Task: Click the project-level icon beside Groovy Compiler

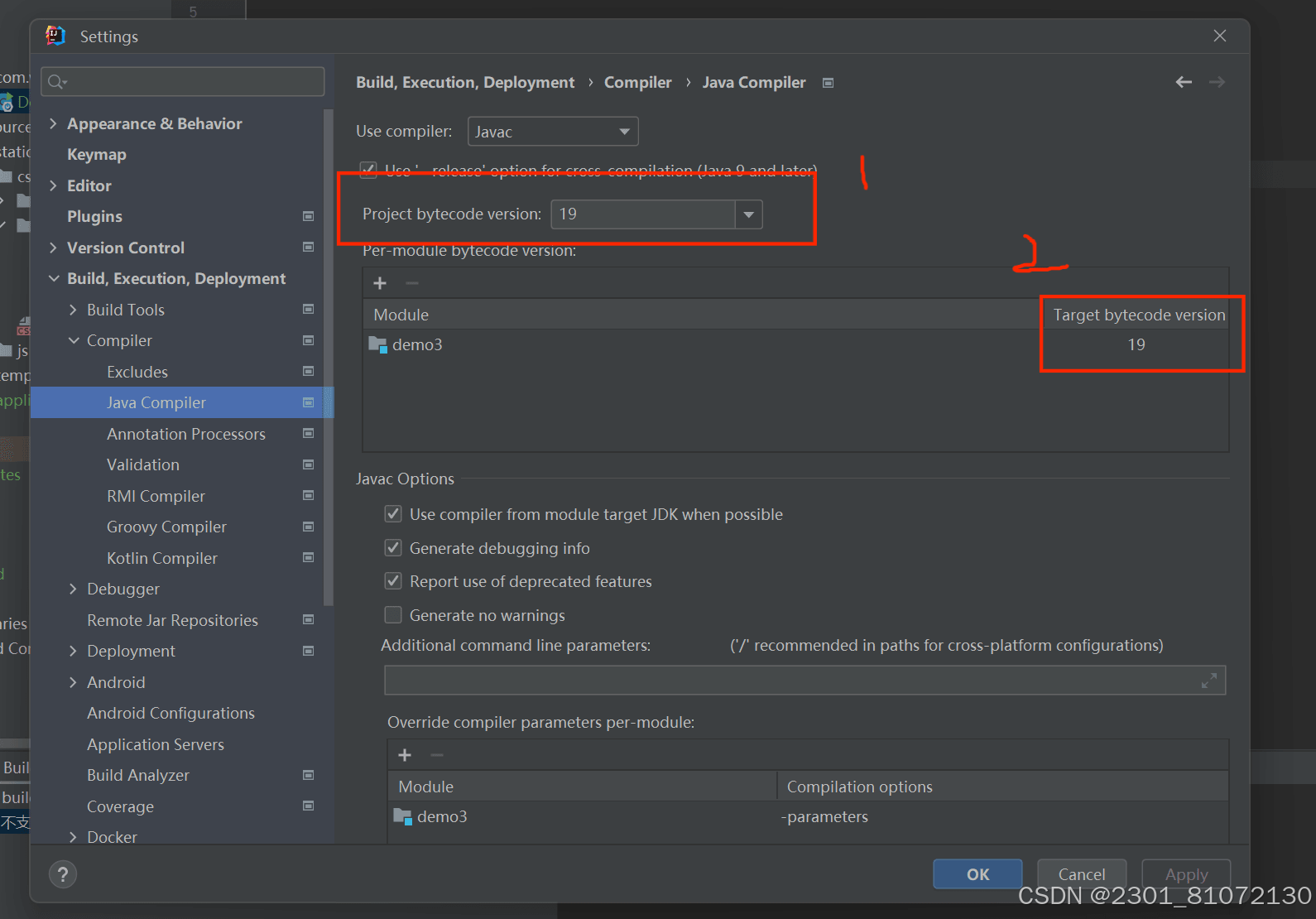Action: tap(308, 527)
